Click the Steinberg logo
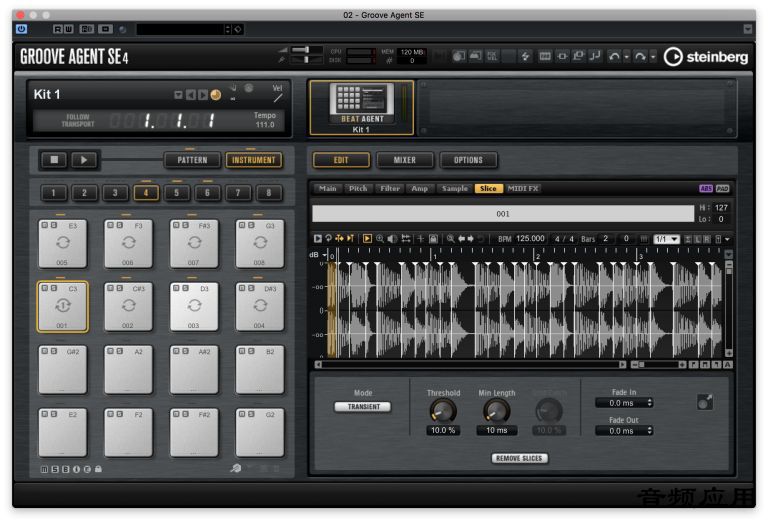The height and width of the screenshot is (523, 768). click(706, 57)
